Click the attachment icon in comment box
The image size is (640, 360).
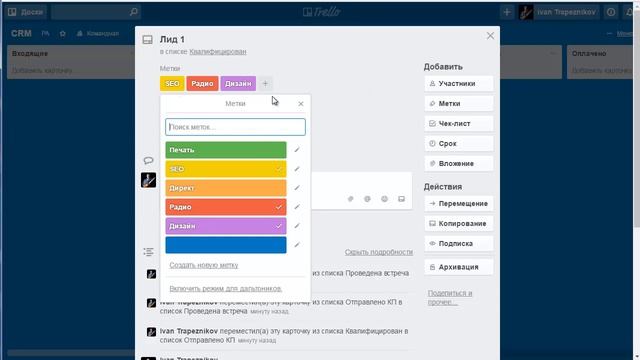(350, 199)
